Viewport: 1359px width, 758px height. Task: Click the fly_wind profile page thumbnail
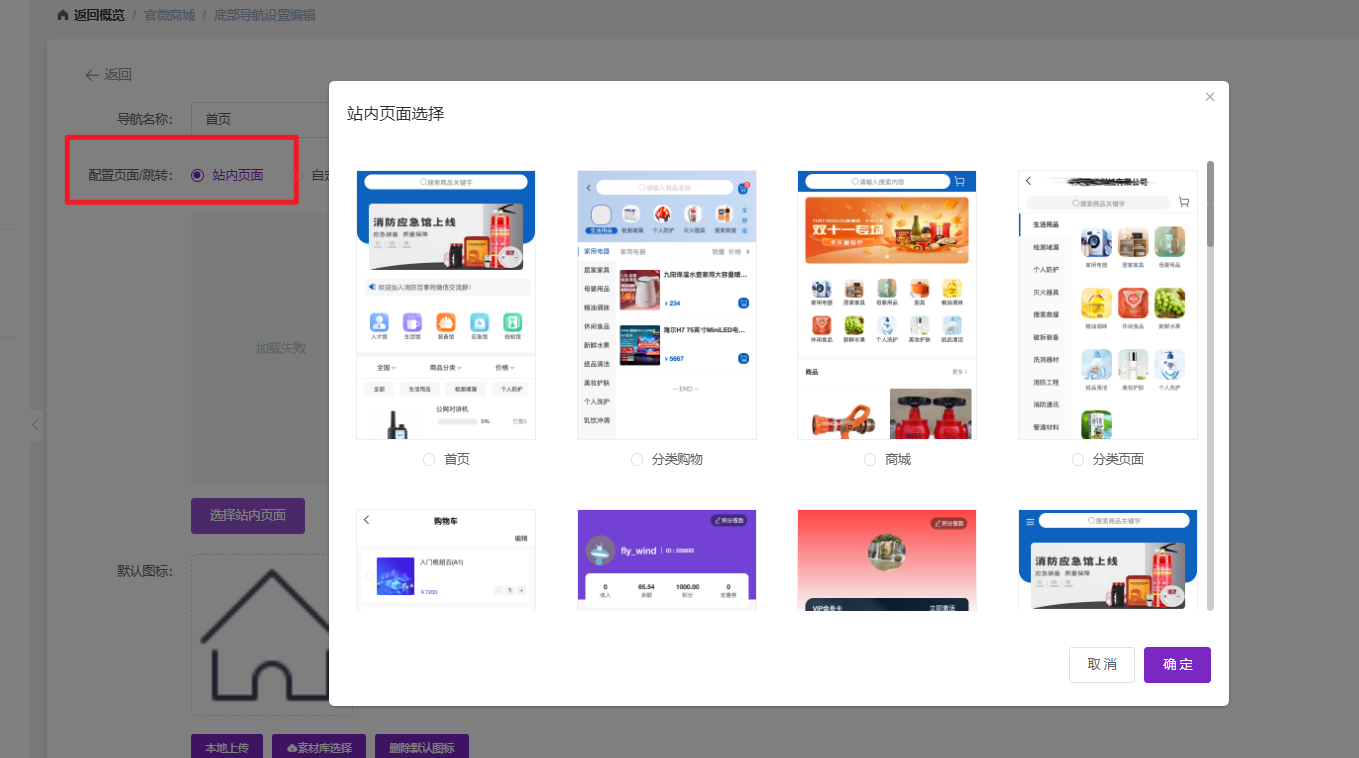(667, 560)
